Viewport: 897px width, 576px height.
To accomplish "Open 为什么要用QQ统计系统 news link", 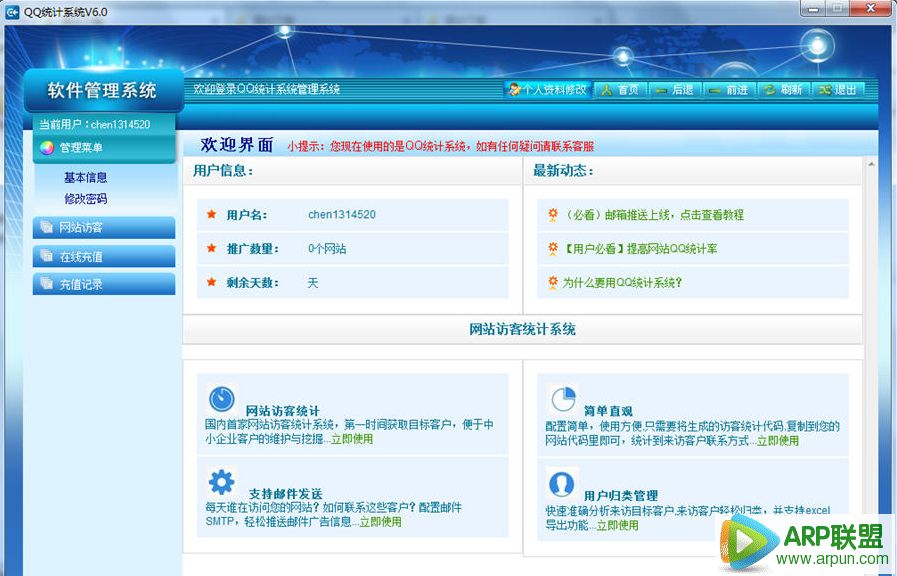I will [x=622, y=283].
